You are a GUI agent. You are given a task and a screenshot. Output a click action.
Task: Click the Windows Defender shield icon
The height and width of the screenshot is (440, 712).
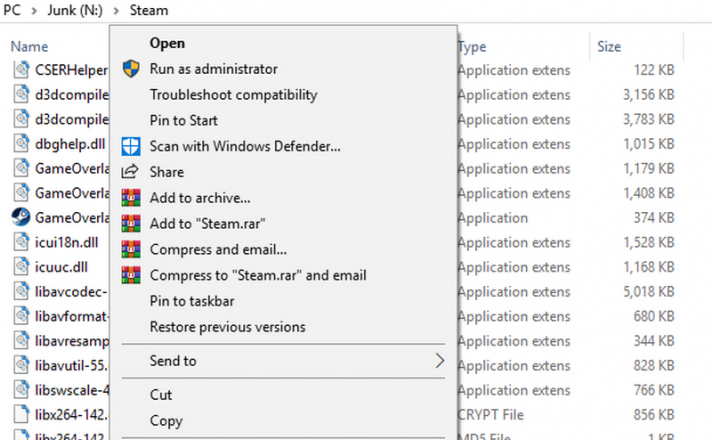131,146
